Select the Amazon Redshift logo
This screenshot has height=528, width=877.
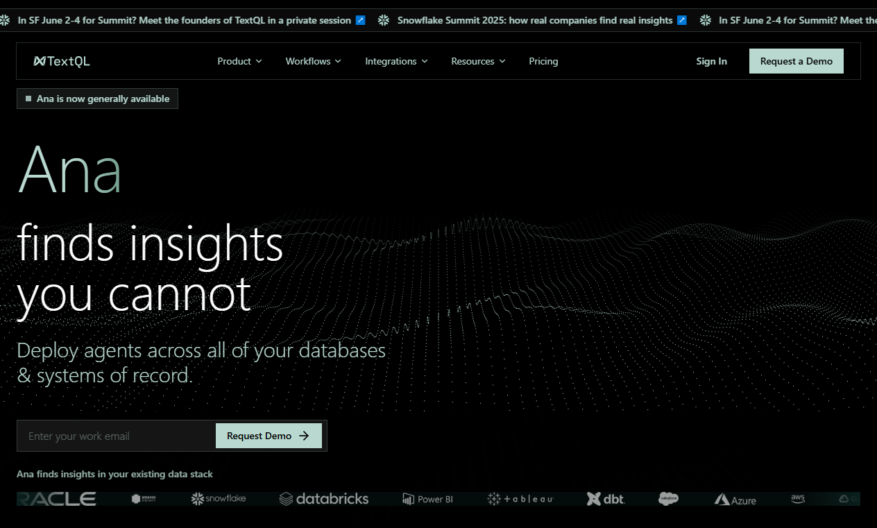point(144,498)
